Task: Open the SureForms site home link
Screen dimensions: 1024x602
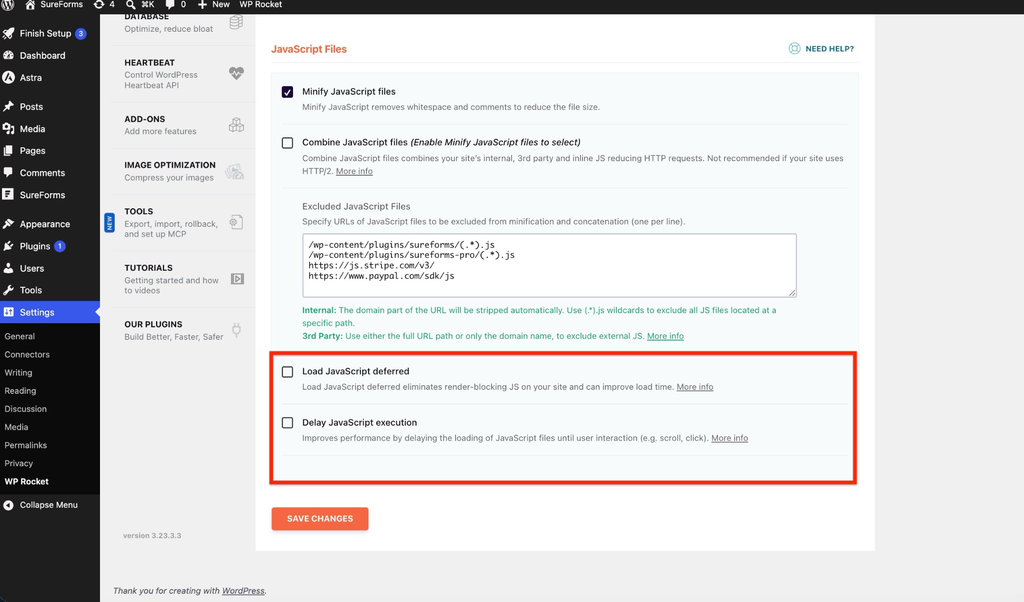Action: (x=54, y=5)
